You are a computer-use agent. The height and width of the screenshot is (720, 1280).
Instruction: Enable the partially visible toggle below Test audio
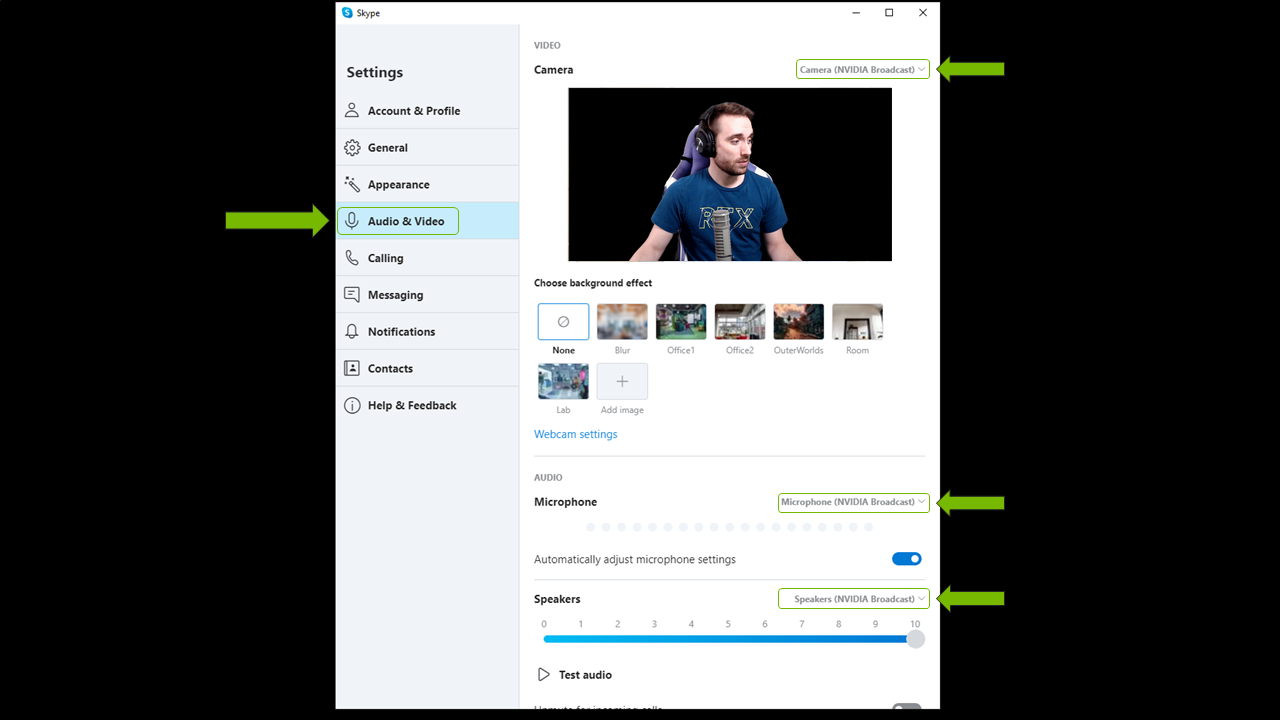906,708
